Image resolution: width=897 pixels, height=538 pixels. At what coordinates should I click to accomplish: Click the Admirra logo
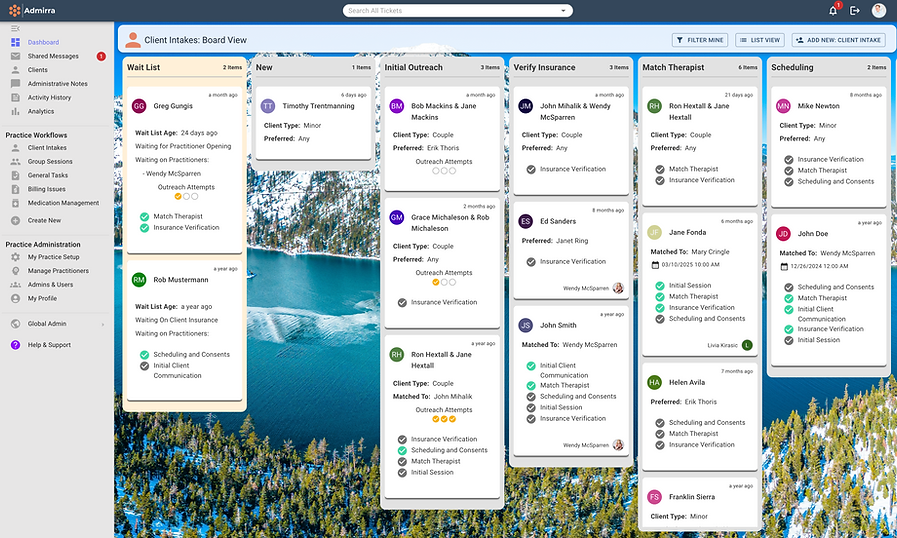(x=32, y=10)
